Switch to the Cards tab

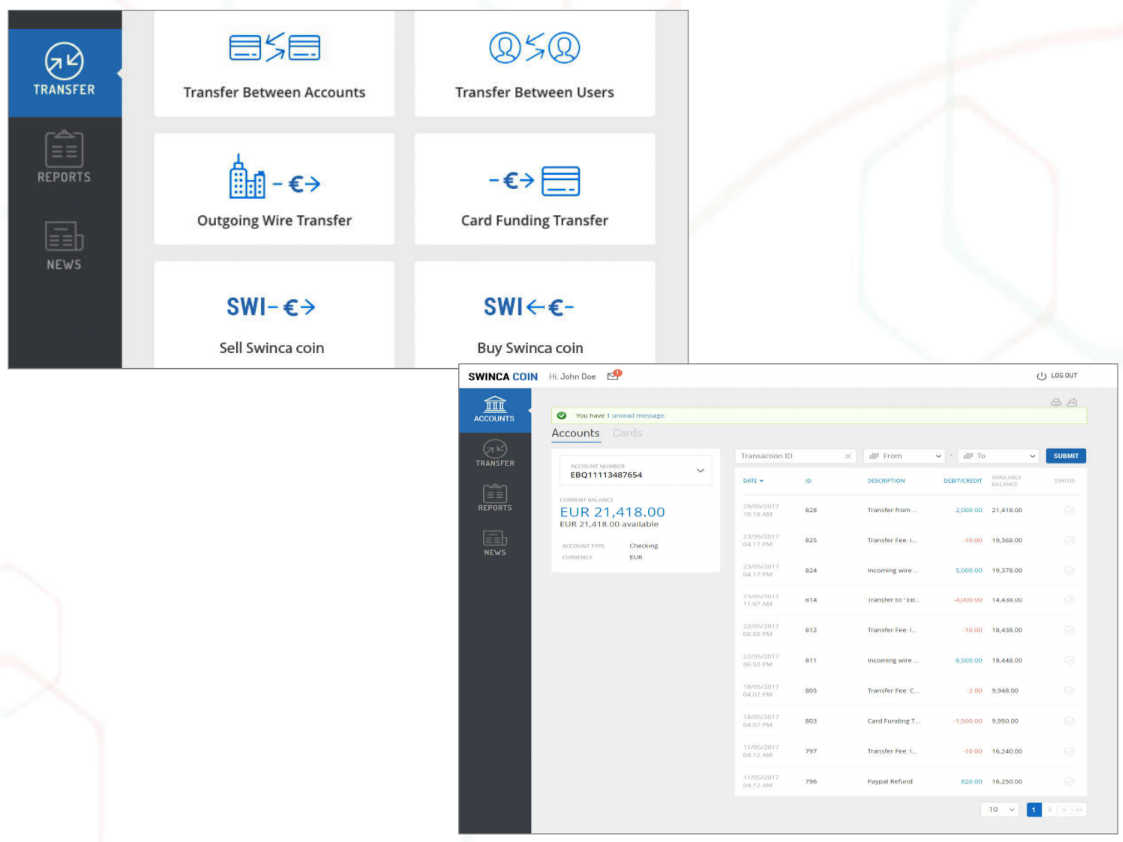[627, 433]
